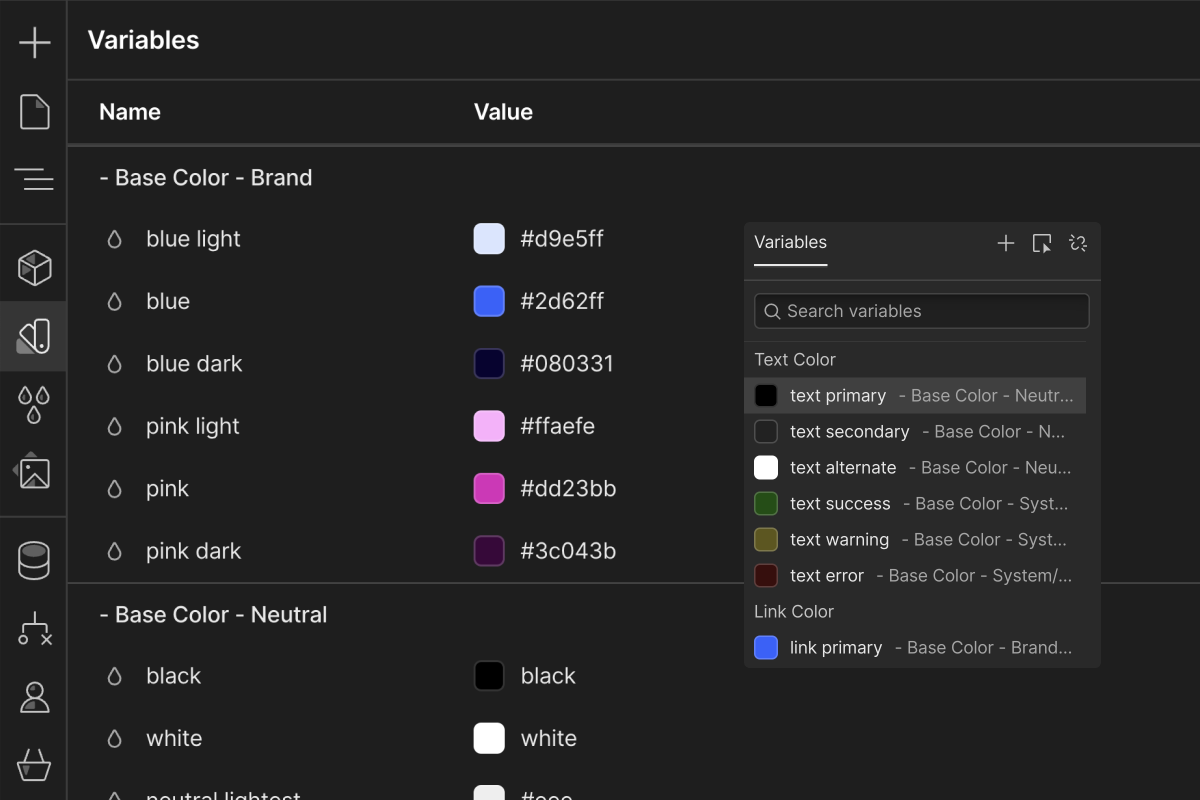
Task: Click the add variable plus icon in popup
Action: [x=1006, y=243]
